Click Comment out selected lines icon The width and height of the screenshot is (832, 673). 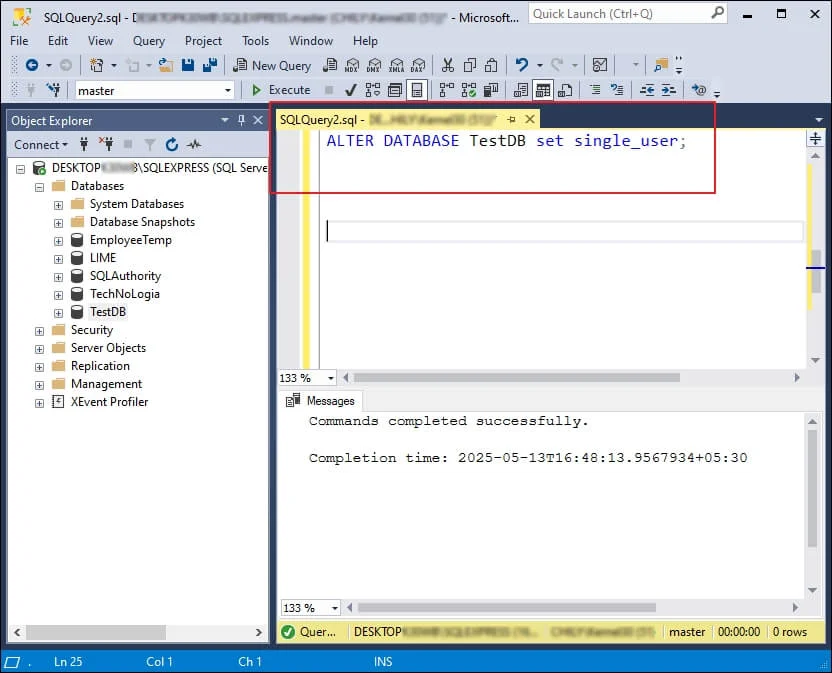pos(595,90)
